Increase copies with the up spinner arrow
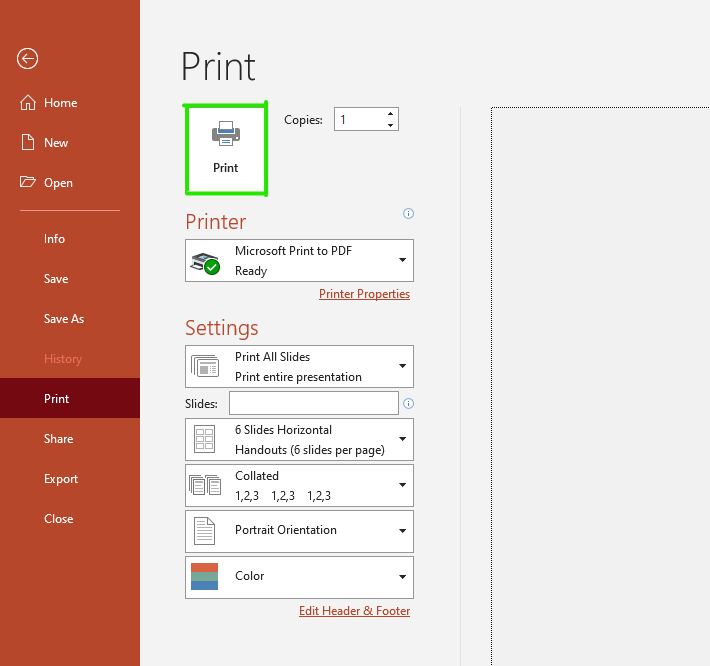This screenshot has width=710, height=666. pyautogui.click(x=390, y=114)
